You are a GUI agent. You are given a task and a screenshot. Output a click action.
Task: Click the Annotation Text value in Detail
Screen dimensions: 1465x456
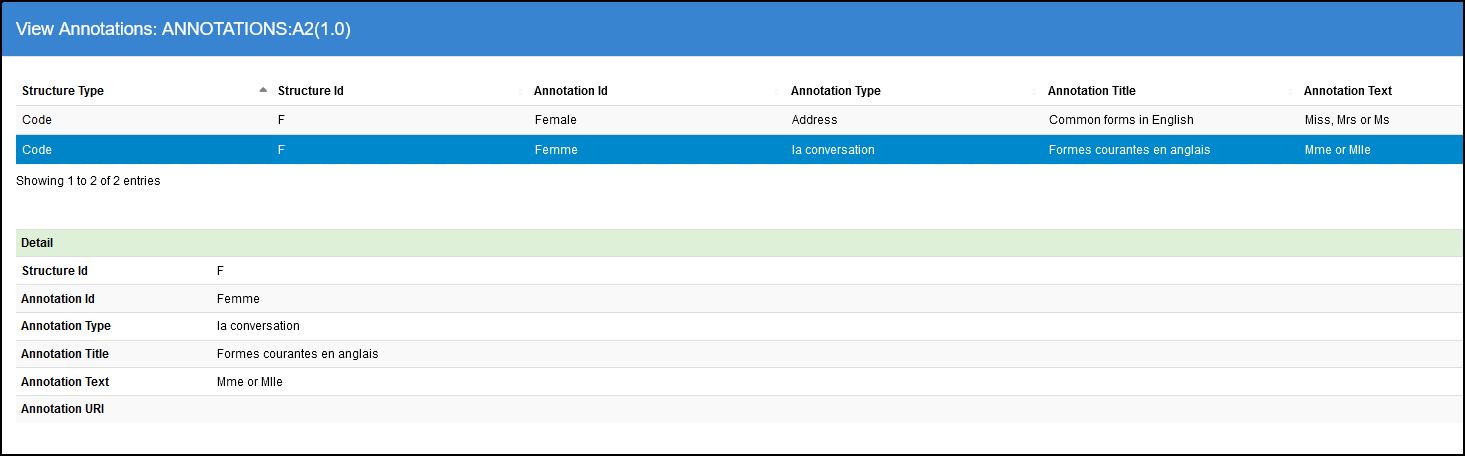[x=249, y=382]
